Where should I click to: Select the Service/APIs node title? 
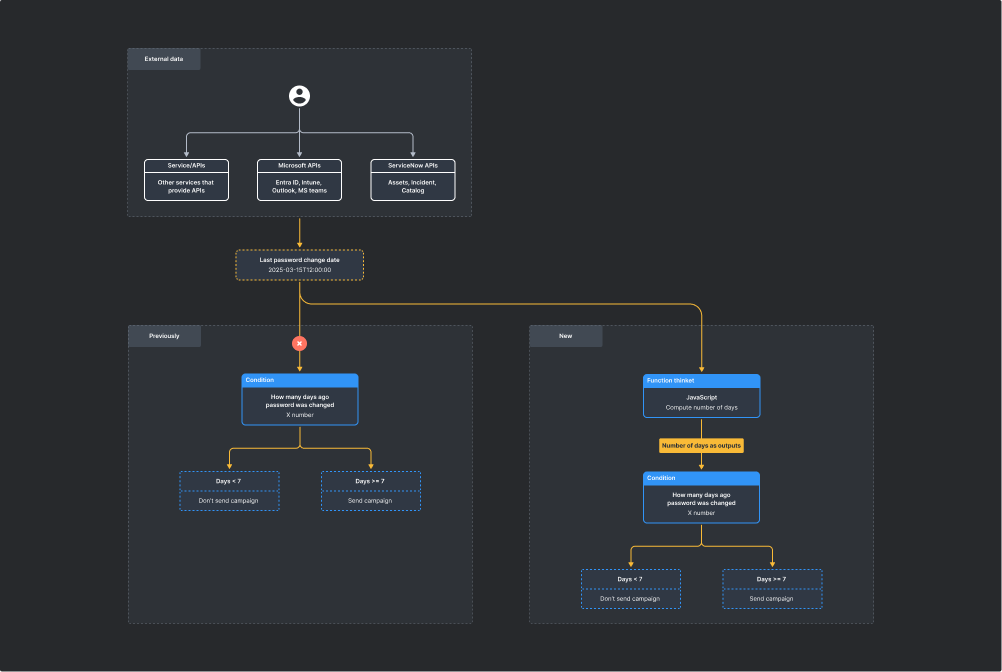click(x=186, y=165)
